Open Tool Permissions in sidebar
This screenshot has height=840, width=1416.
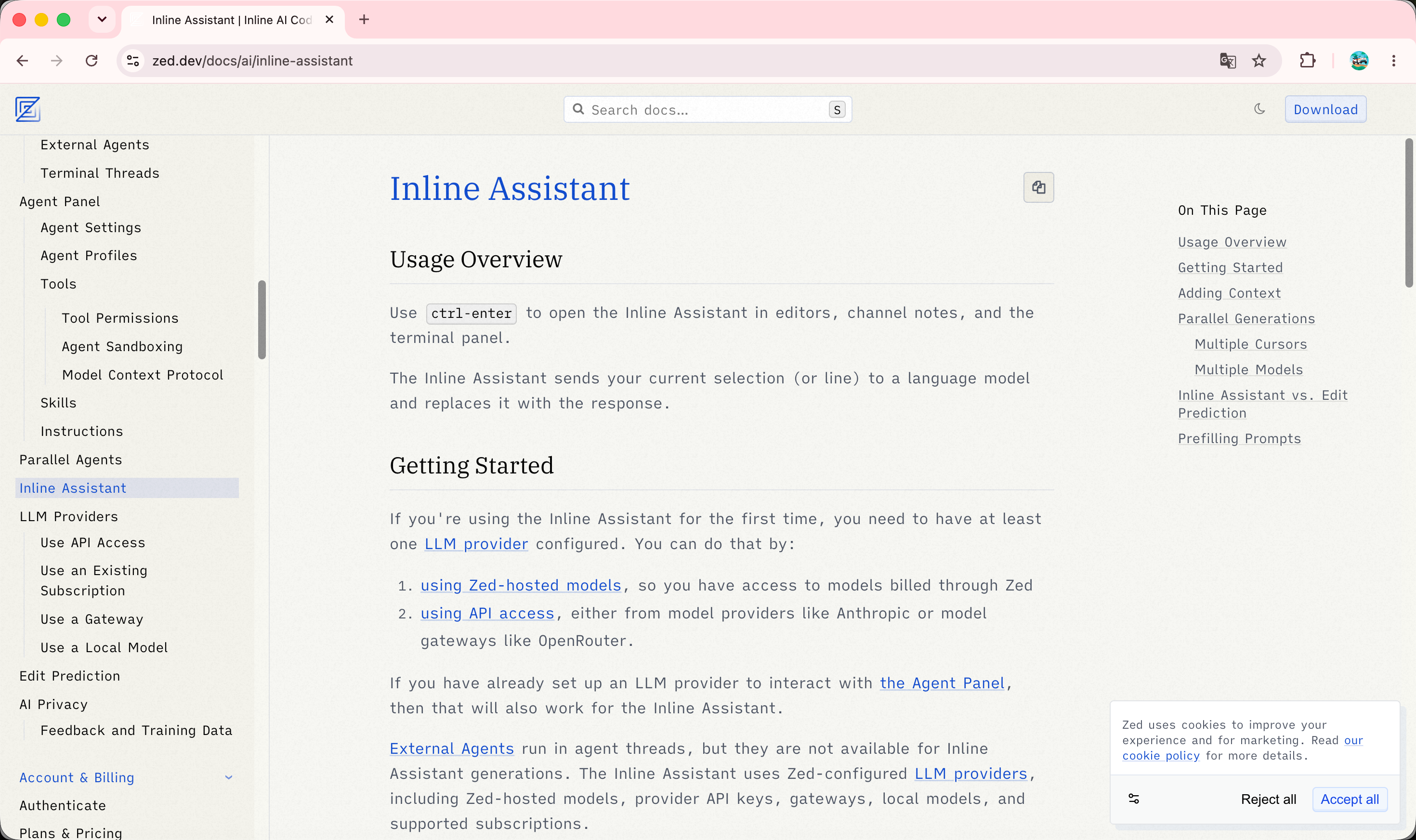tap(120, 318)
